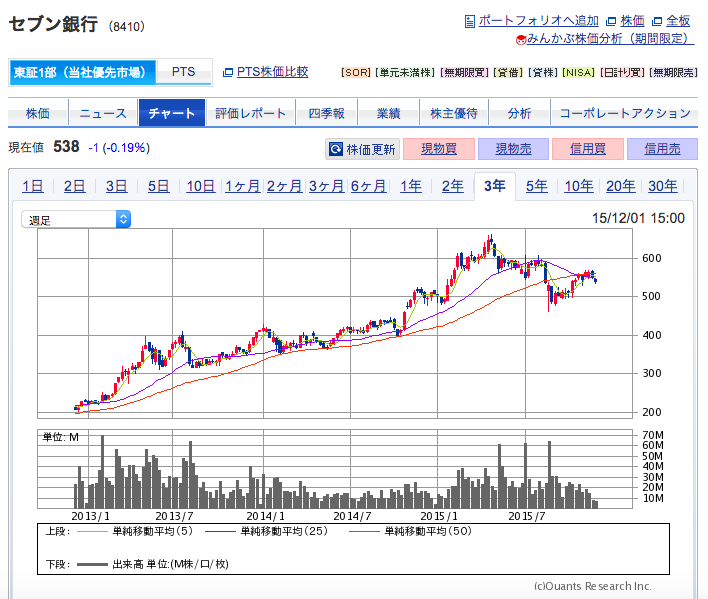Select the チャート tab
708x599 pixels.
pos(172,113)
